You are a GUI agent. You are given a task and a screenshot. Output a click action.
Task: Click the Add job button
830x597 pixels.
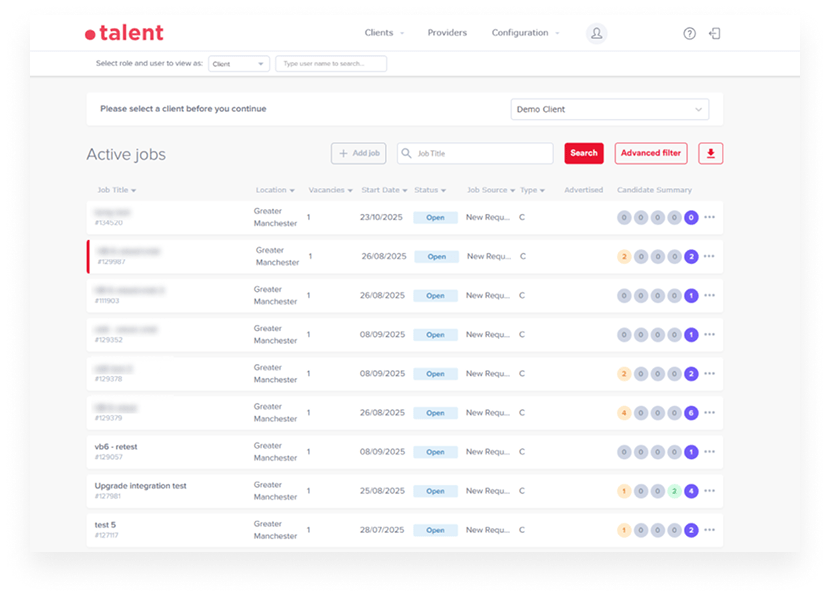(x=358, y=153)
